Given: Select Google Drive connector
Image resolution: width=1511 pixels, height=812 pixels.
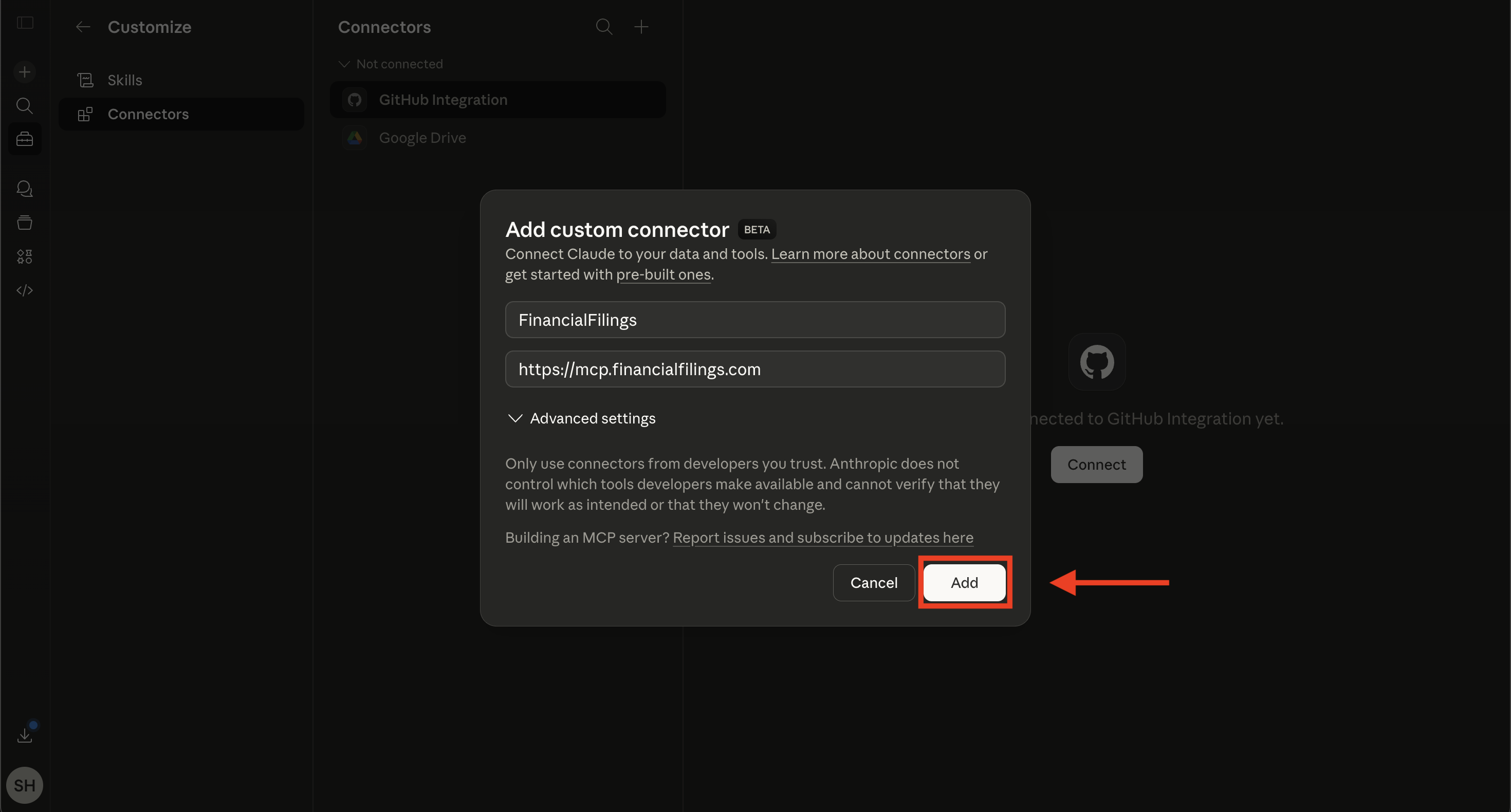Looking at the screenshot, I should 498,138.
